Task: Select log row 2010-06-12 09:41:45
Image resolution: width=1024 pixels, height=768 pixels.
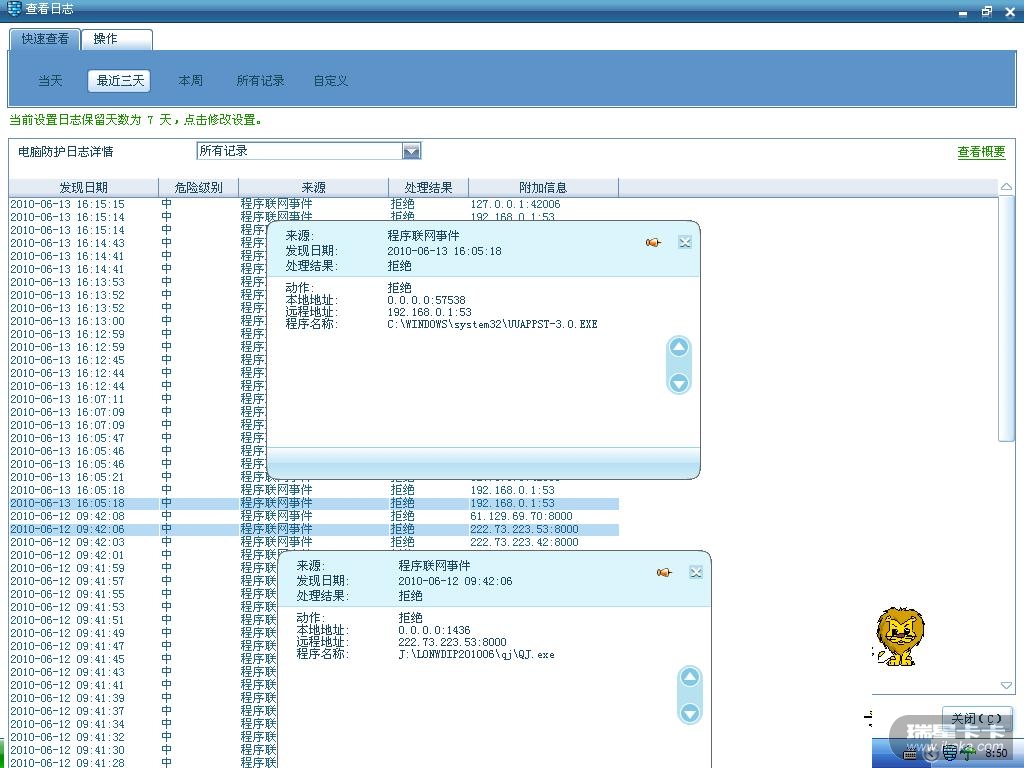Action: [143, 659]
